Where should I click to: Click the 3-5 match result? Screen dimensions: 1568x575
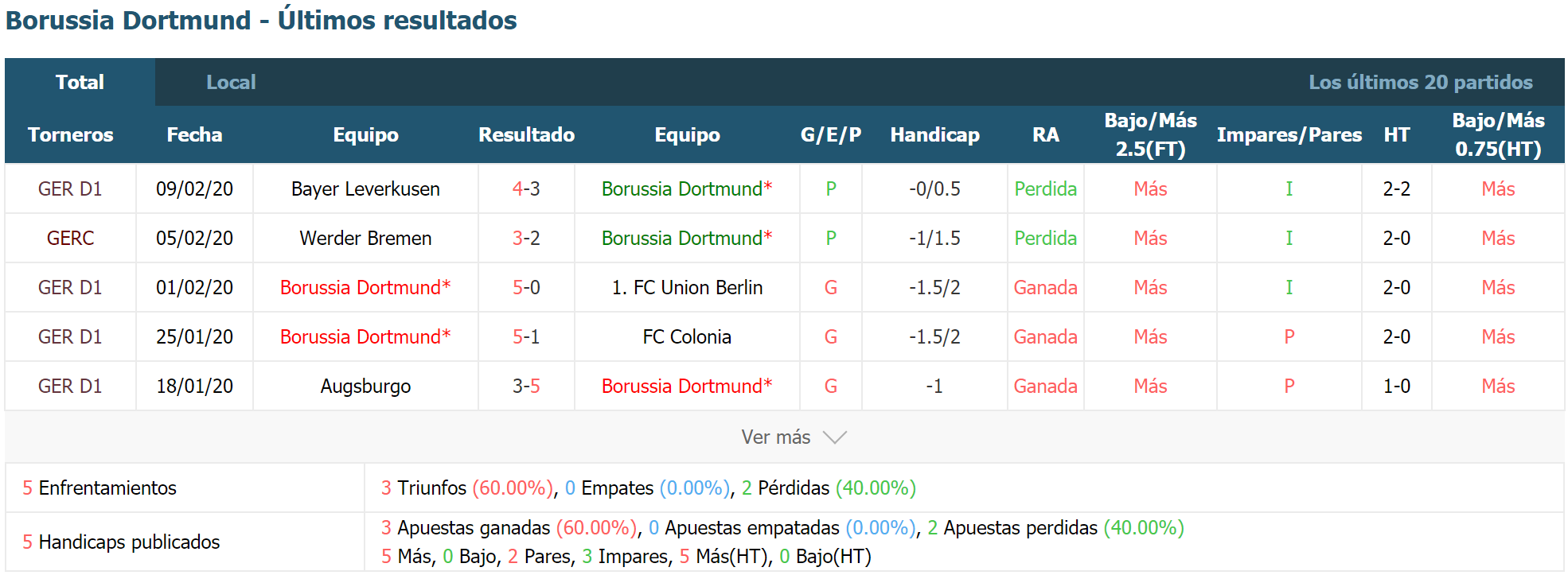click(526, 386)
